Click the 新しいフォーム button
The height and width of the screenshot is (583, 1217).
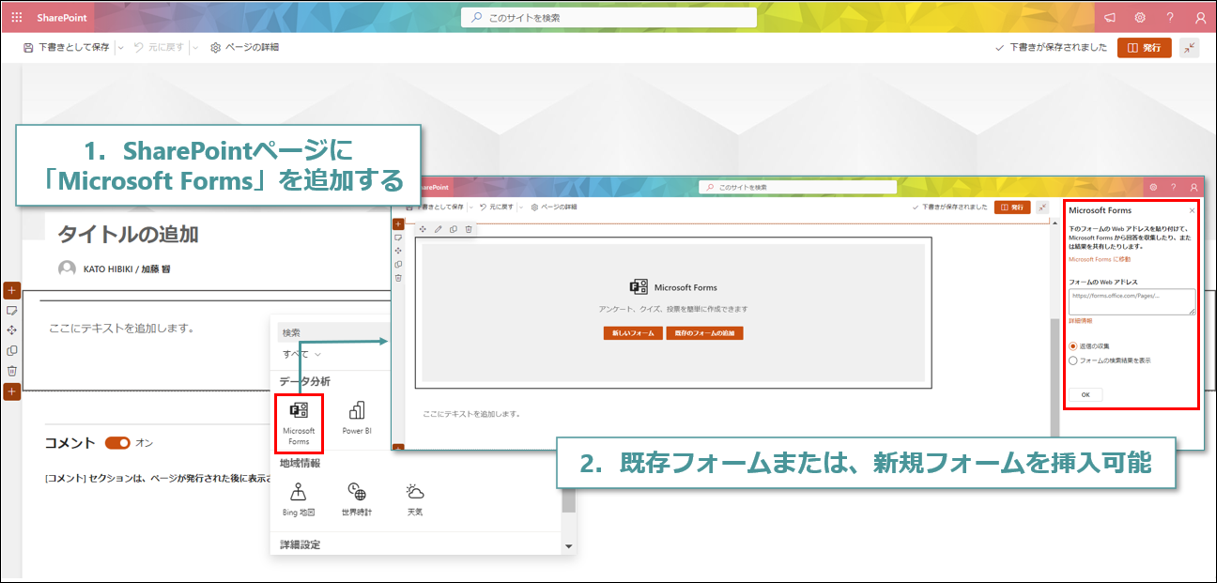click(x=633, y=333)
